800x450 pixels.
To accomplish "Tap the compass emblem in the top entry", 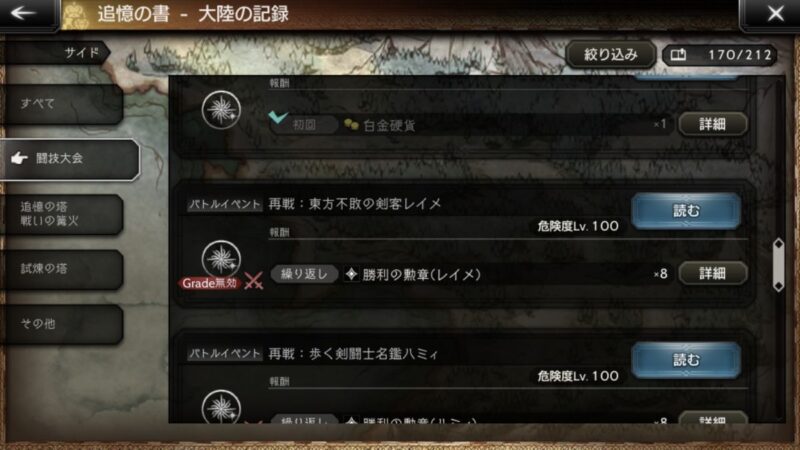I will (221, 110).
